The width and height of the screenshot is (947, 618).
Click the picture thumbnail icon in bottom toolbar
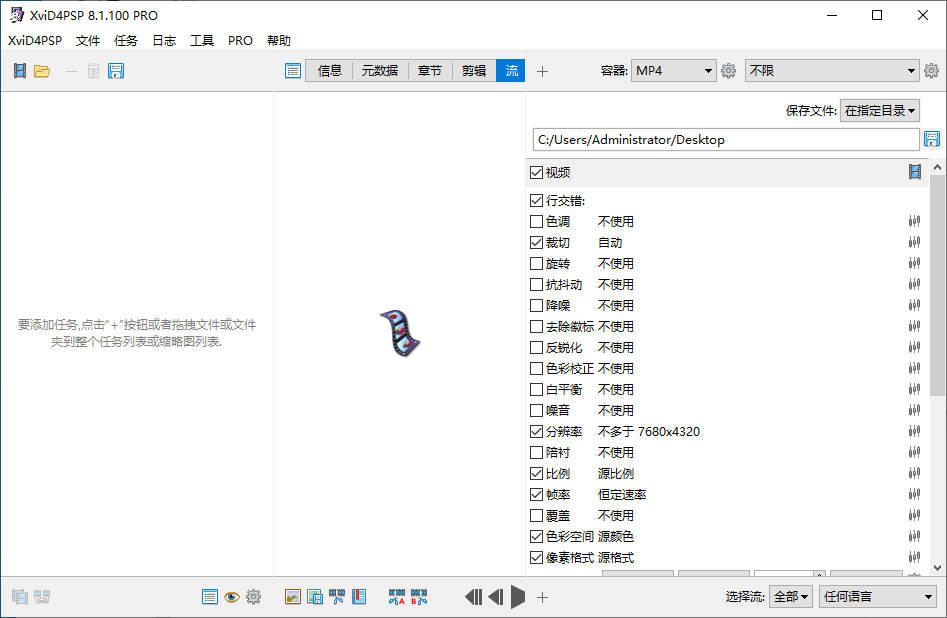(293, 597)
